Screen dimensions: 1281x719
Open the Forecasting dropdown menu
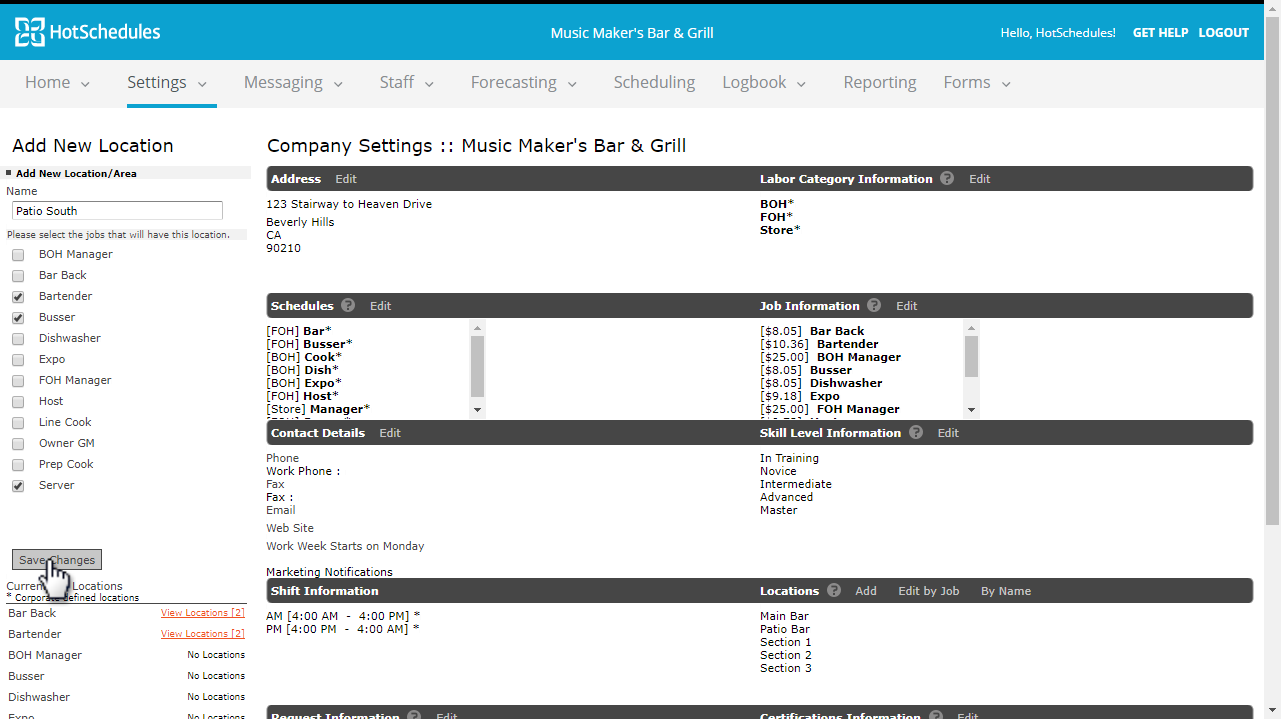[x=524, y=83]
